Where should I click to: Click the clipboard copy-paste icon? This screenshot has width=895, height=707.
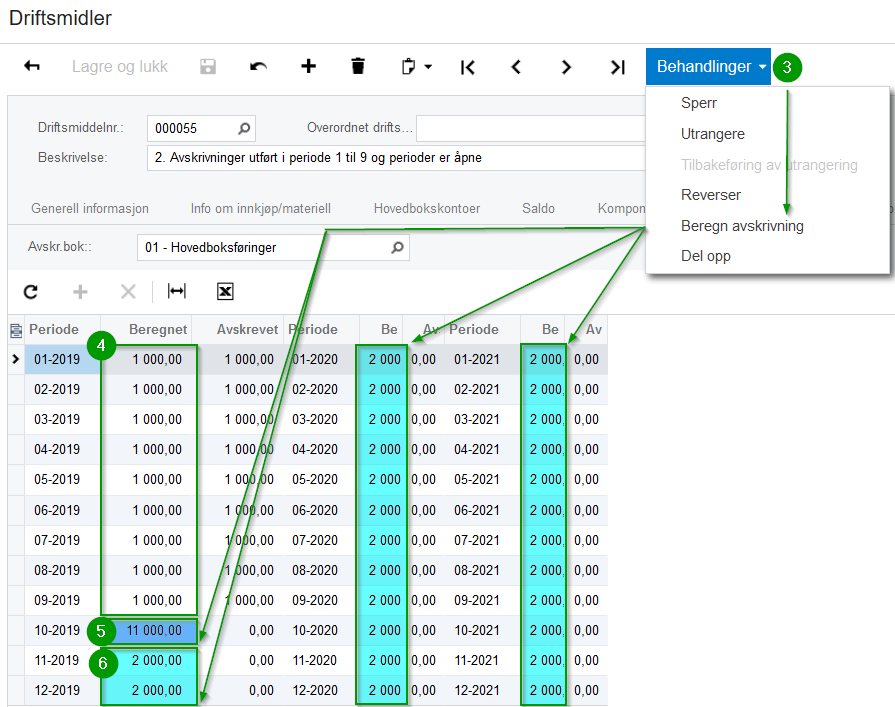[408, 67]
